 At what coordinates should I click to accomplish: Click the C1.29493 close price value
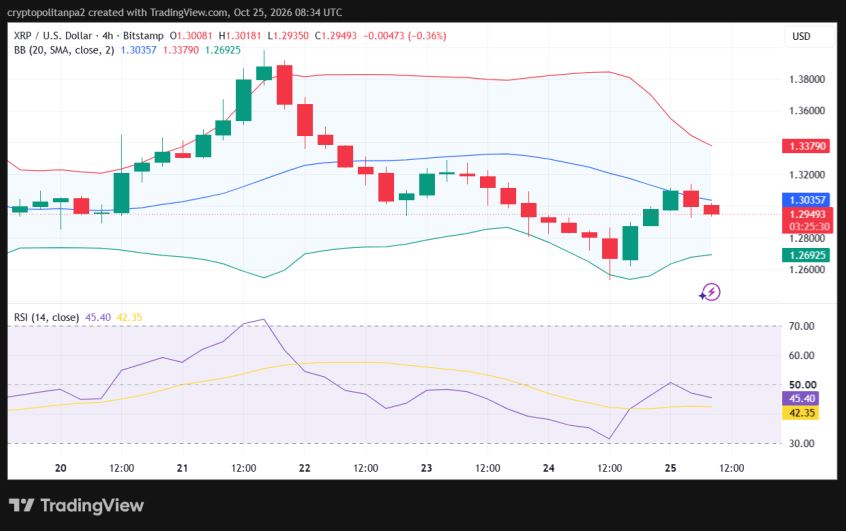pos(336,36)
